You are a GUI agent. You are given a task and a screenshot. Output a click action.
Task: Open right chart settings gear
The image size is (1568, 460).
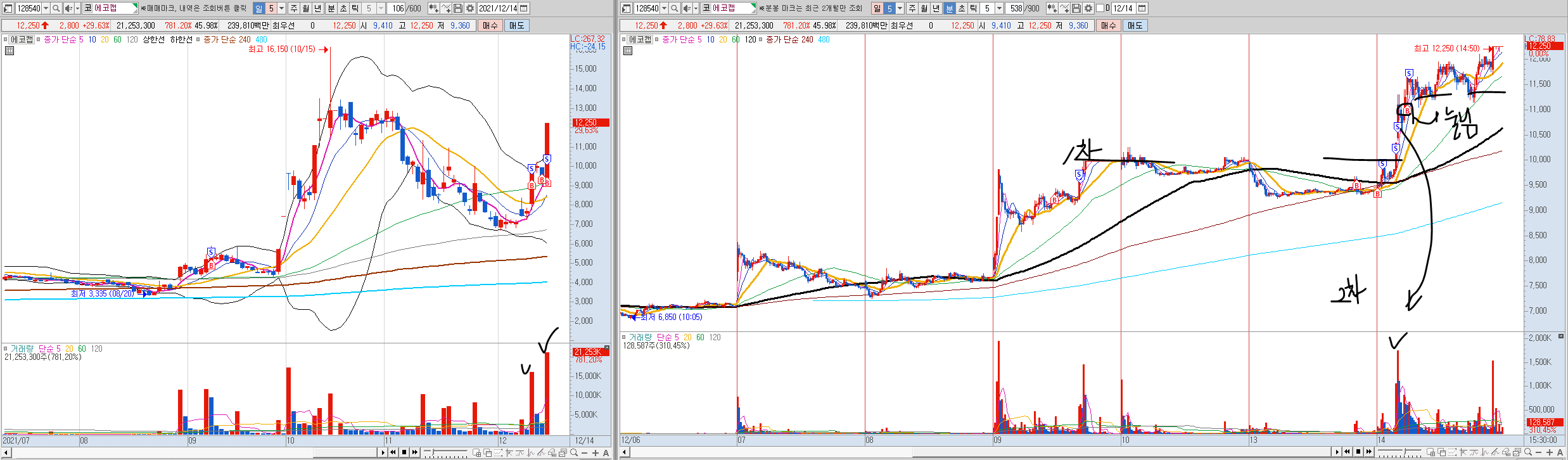point(1088,8)
